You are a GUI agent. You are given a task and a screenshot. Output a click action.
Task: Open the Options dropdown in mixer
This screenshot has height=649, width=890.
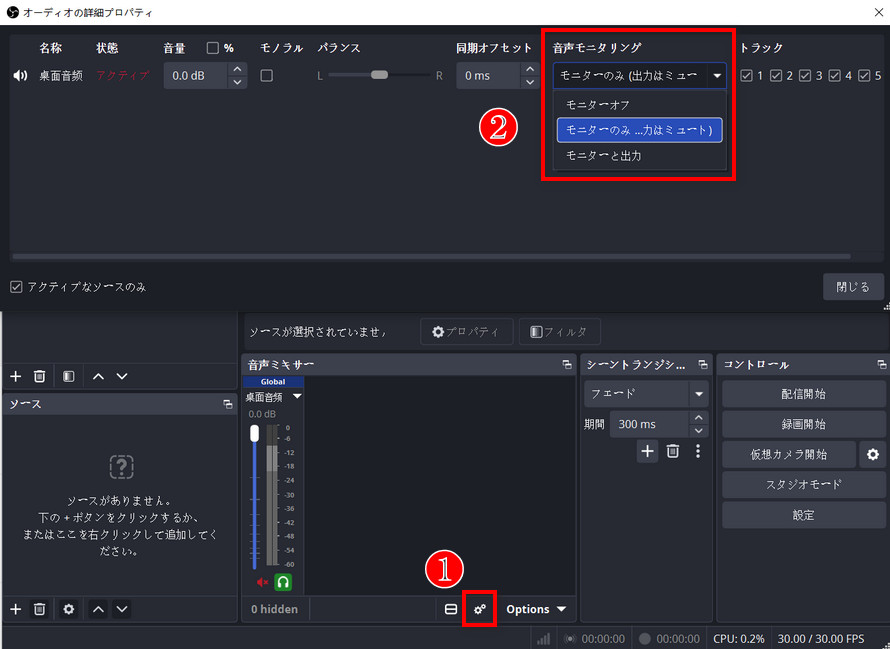[x=535, y=609]
